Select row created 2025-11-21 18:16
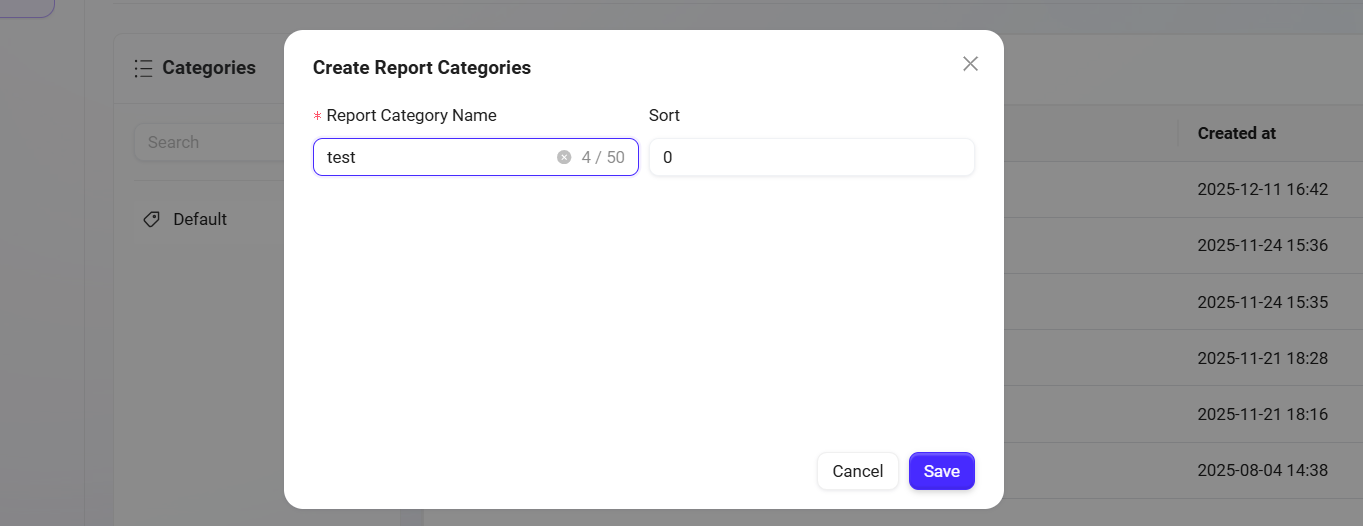This screenshot has height=526, width=1363. click(1262, 413)
